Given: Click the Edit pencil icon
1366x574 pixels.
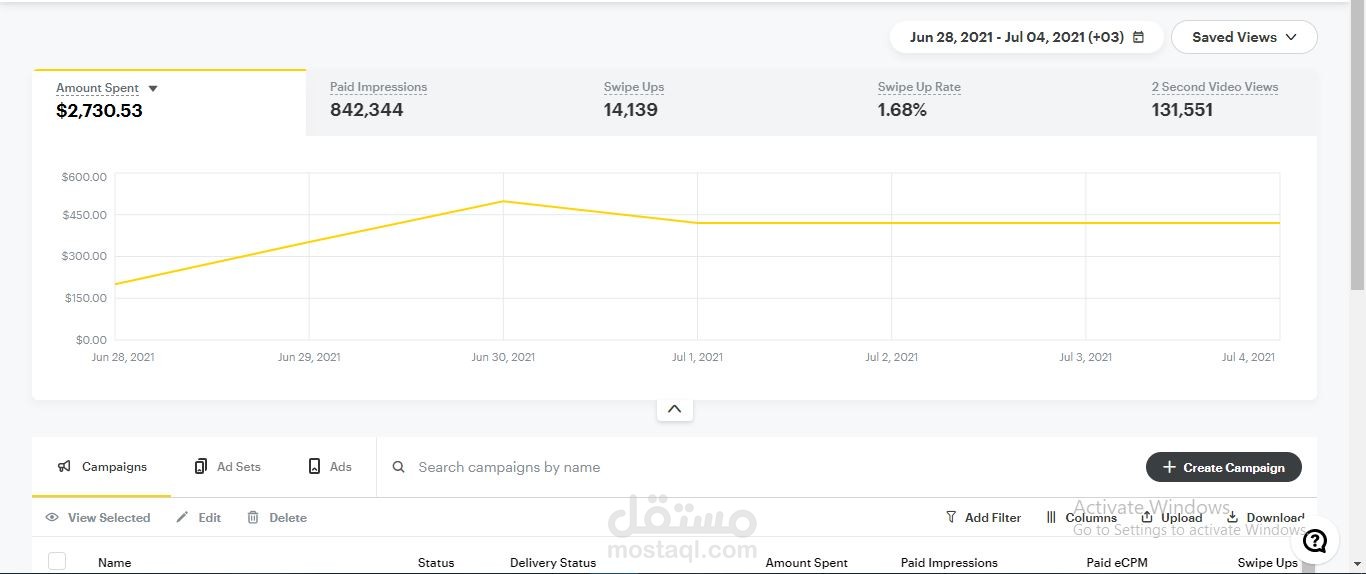Looking at the screenshot, I should point(182,517).
